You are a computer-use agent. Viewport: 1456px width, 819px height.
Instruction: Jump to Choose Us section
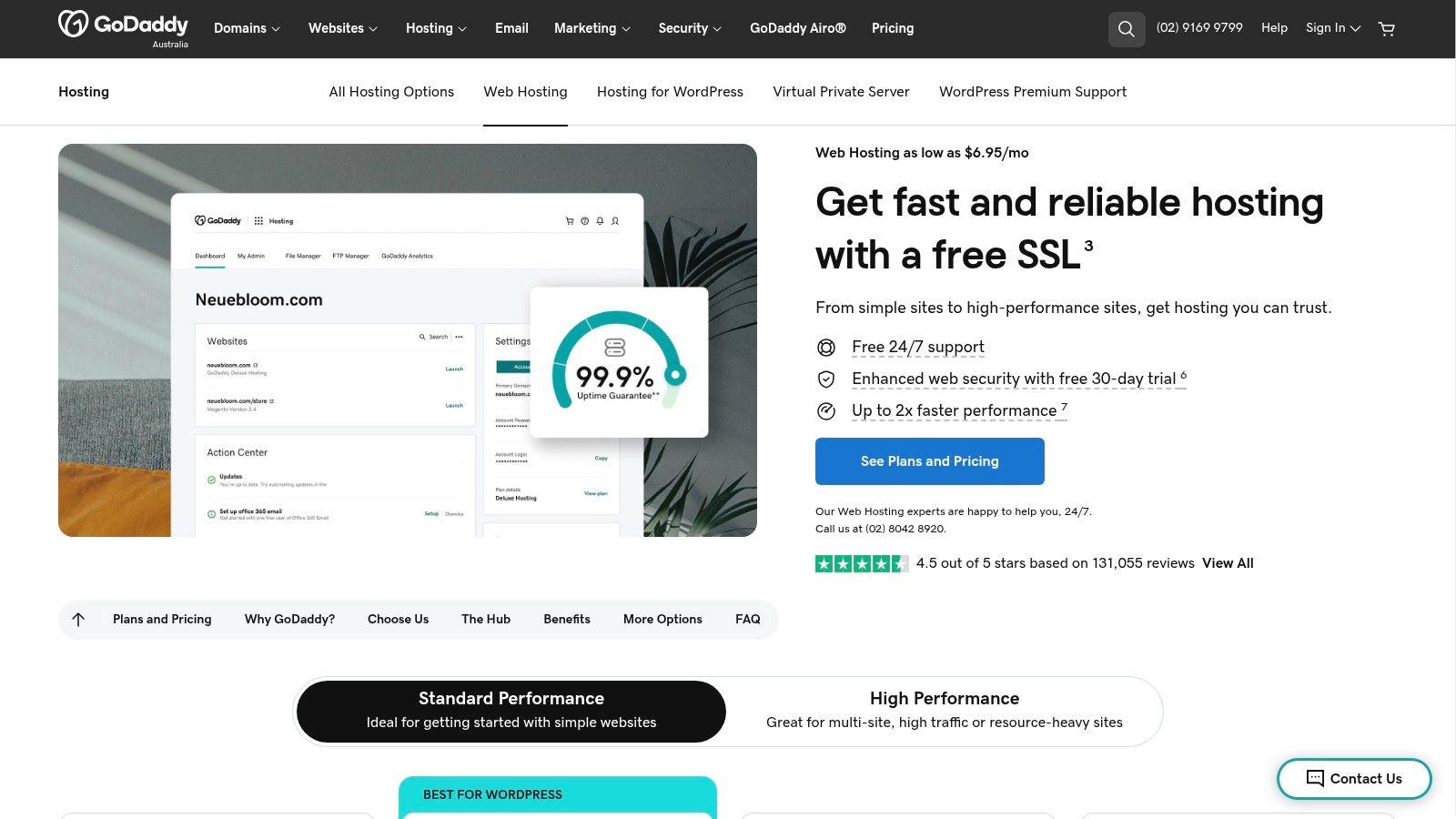pyautogui.click(x=398, y=620)
